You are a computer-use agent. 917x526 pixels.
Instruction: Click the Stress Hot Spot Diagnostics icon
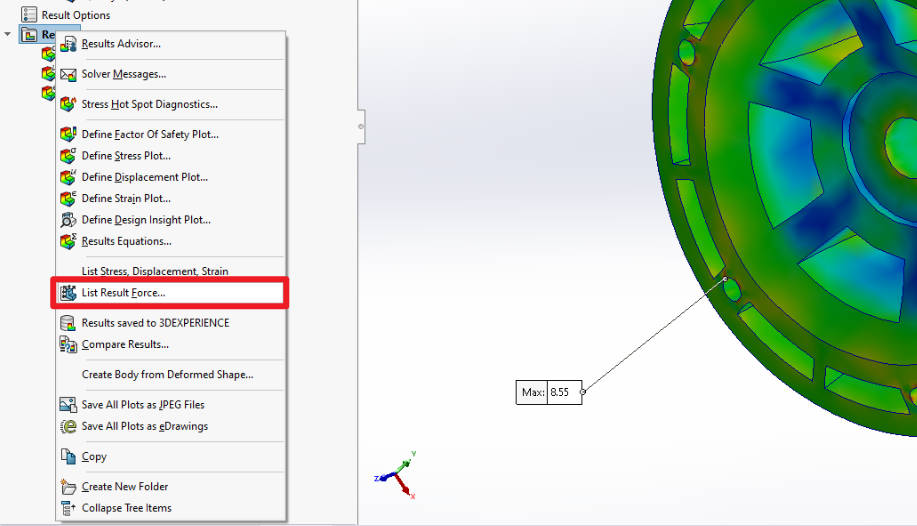point(68,104)
